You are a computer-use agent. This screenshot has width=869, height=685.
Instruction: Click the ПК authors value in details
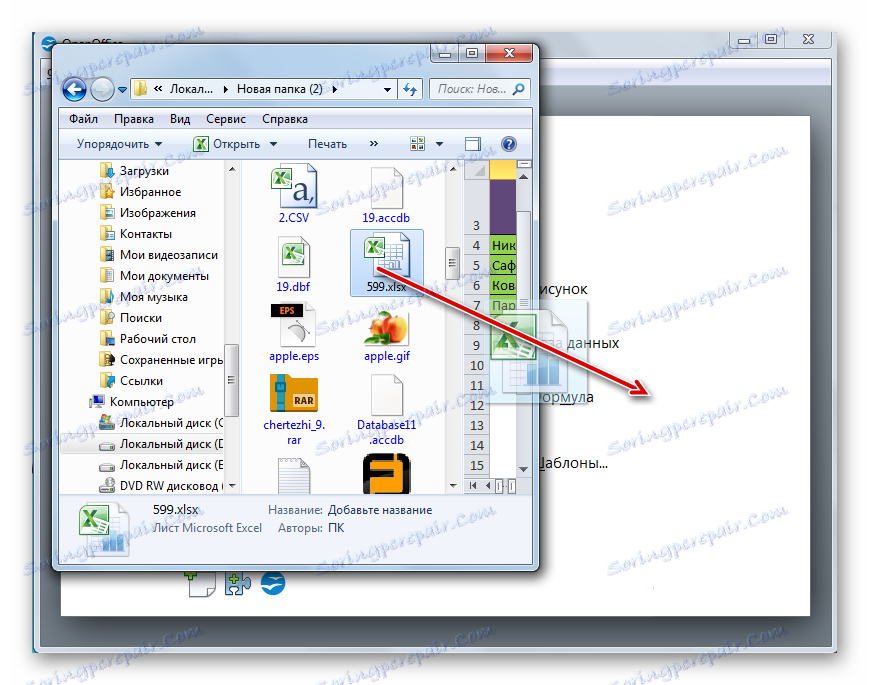coord(336,528)
